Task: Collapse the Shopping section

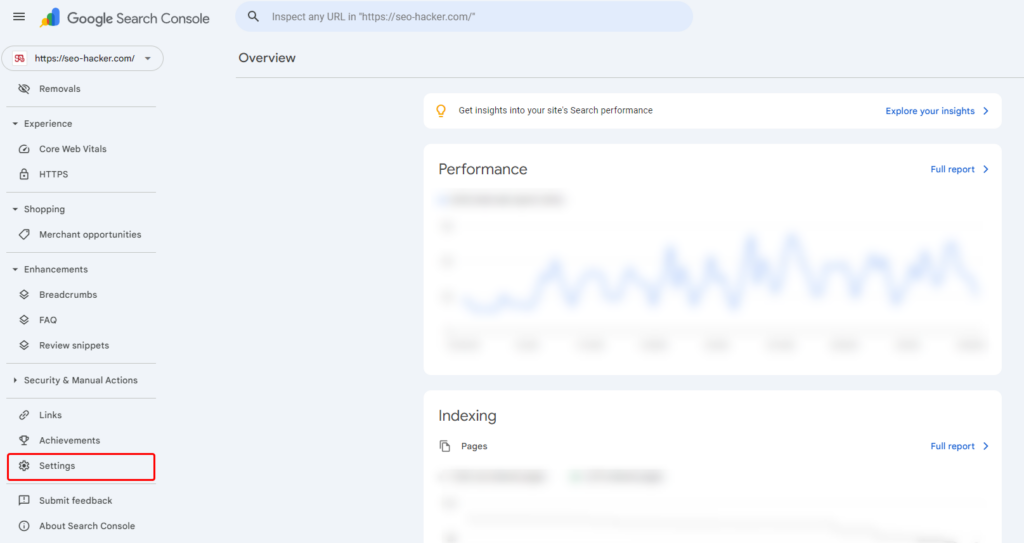Action: (x=15, y=210)
